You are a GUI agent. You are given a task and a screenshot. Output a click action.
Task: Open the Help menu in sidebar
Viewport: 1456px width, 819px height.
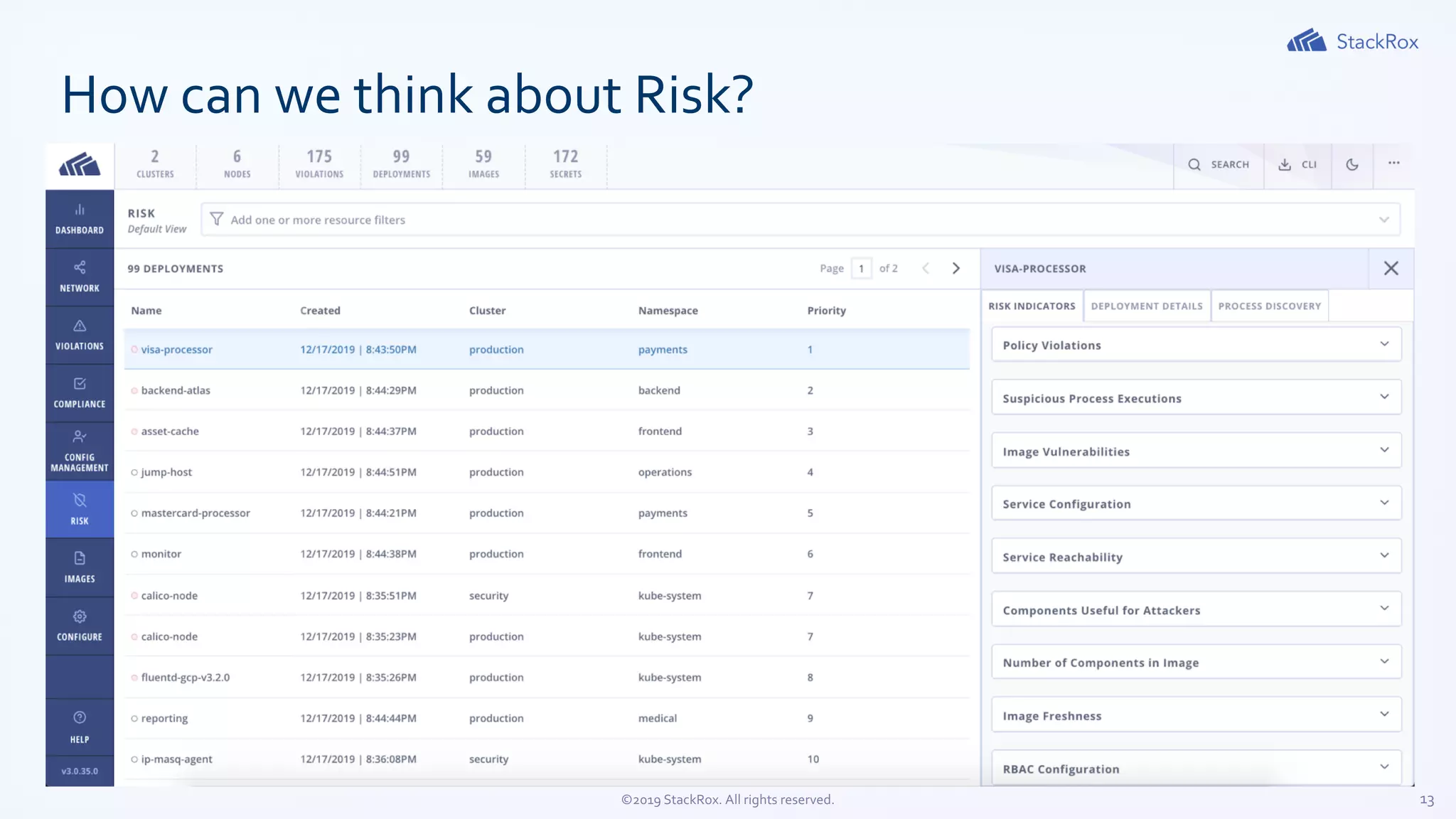(80, 727)
